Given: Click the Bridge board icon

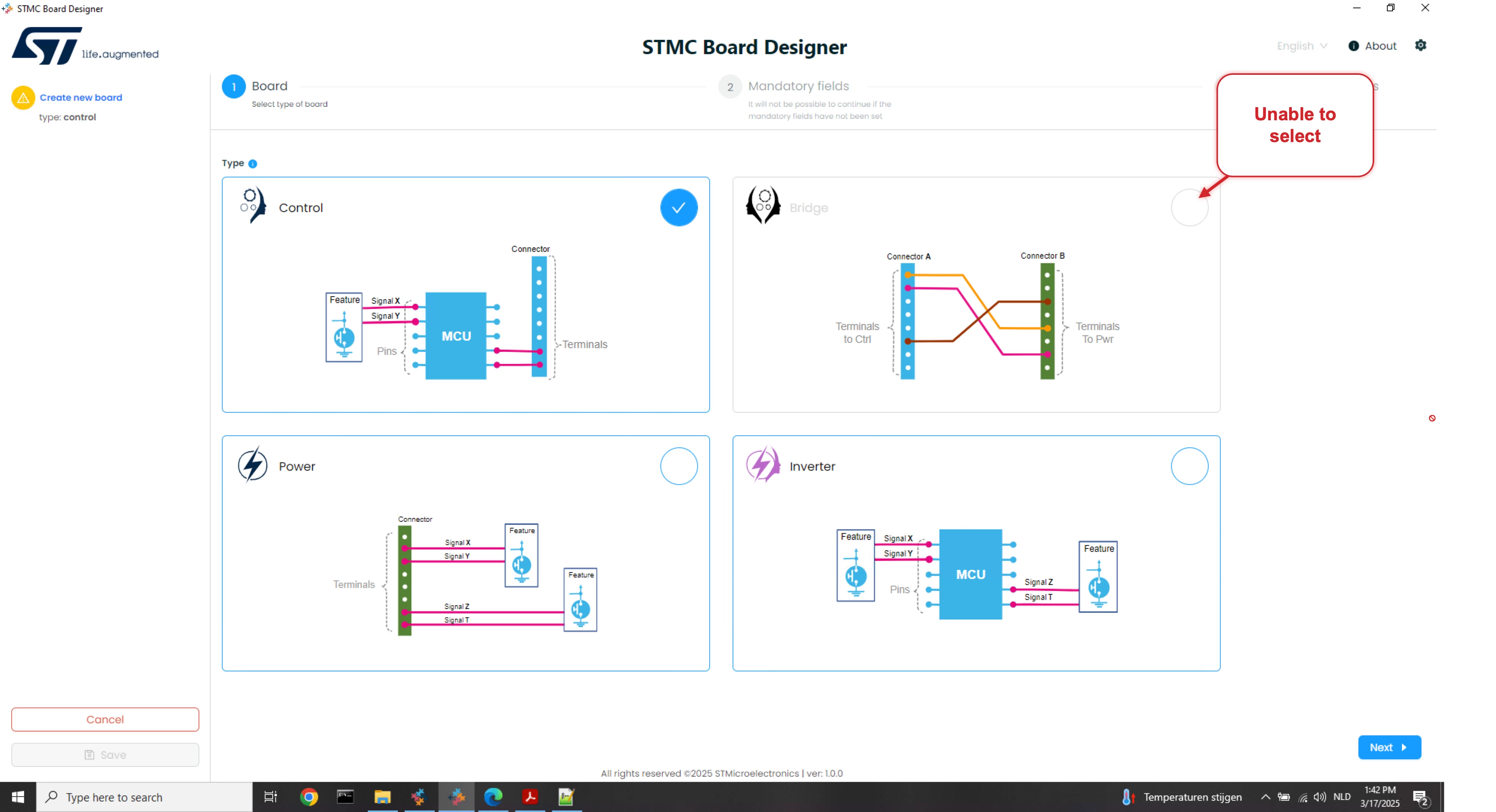Looking at the screenshot, I should point(763,206).
